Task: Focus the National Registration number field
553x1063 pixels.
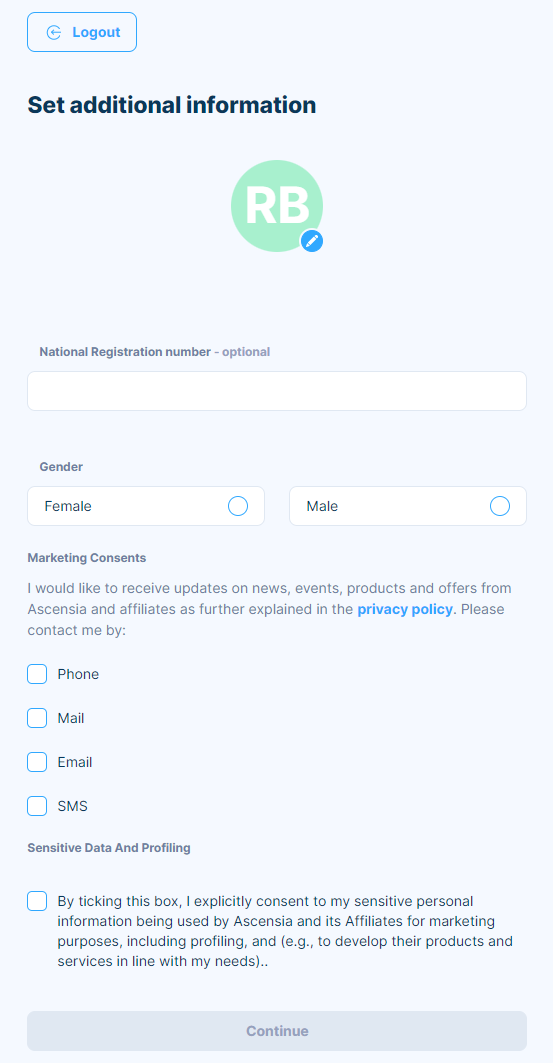Action: pos(276,390)
